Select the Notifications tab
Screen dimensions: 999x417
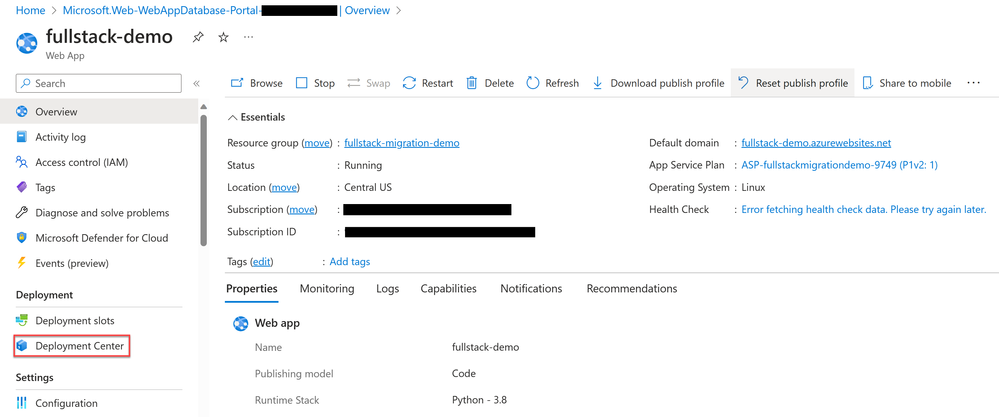[531, 288]
